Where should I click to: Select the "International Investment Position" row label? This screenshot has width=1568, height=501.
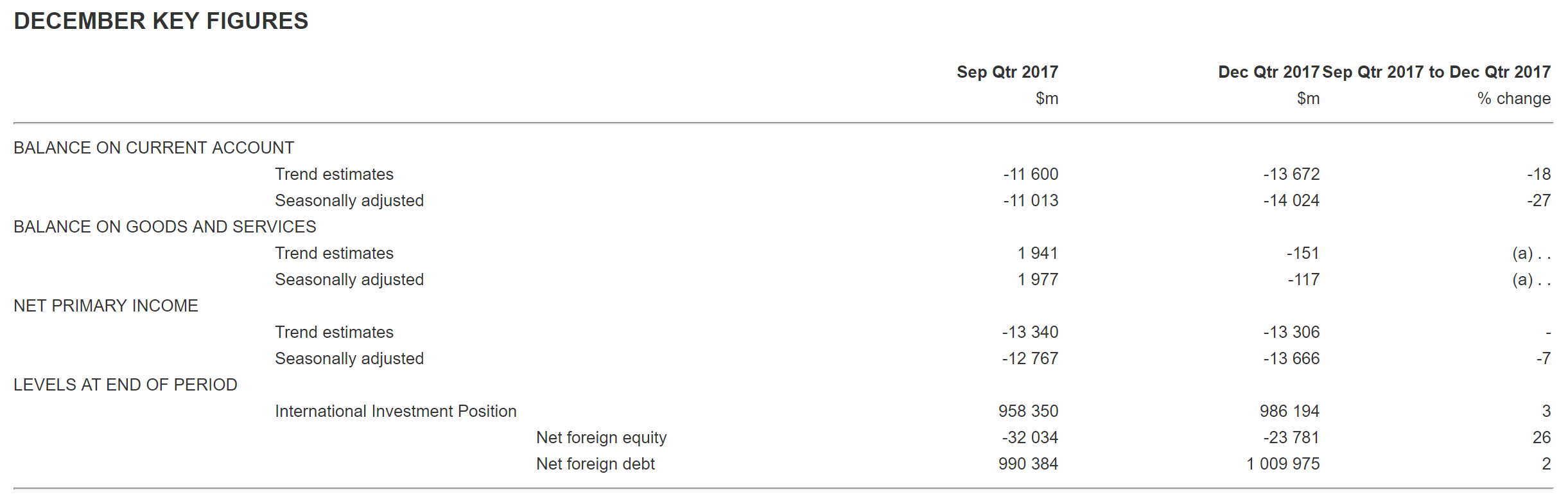coord(396,411)
